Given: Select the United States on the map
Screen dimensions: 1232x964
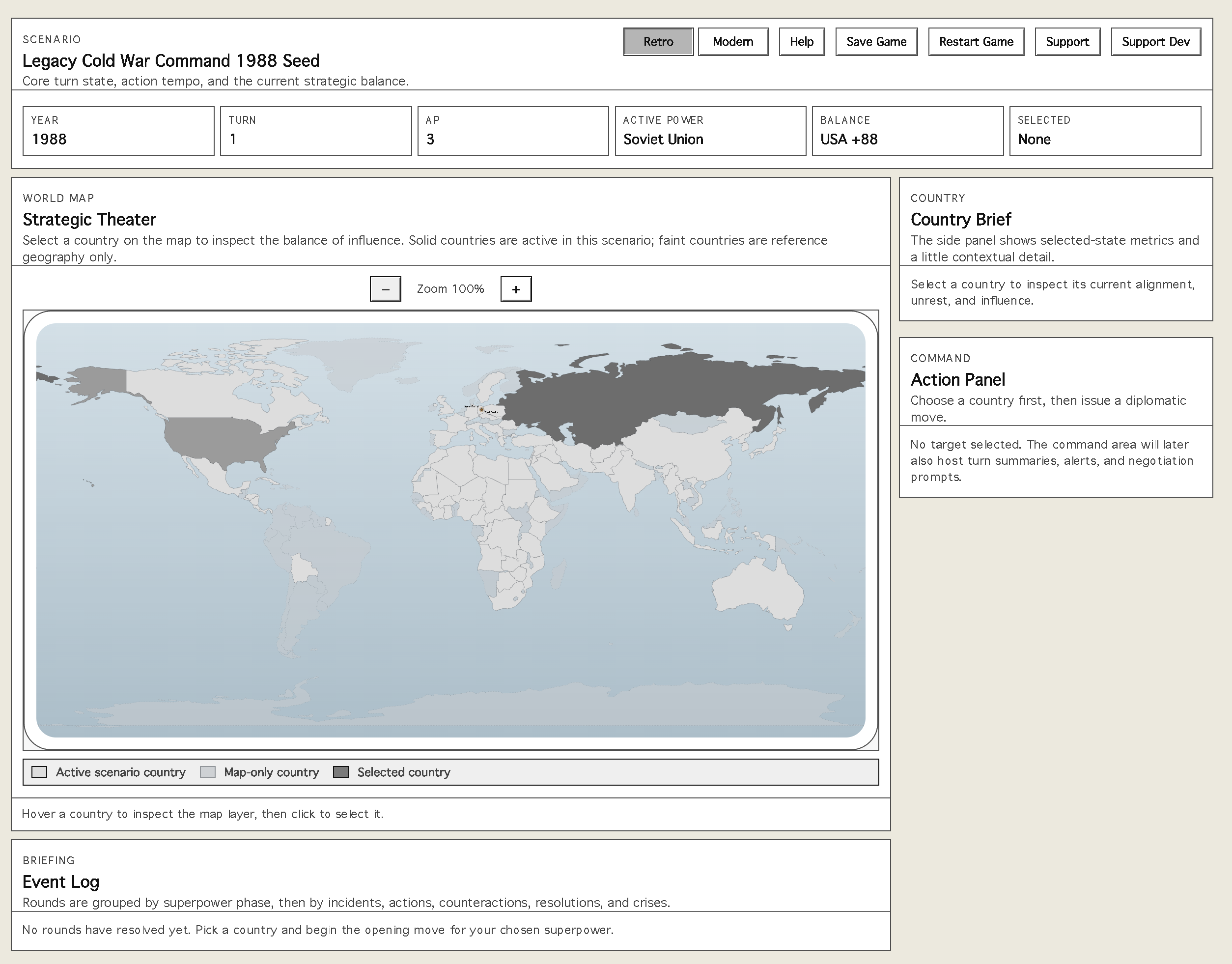Looking at the screenshot, I should click(220, 440).
